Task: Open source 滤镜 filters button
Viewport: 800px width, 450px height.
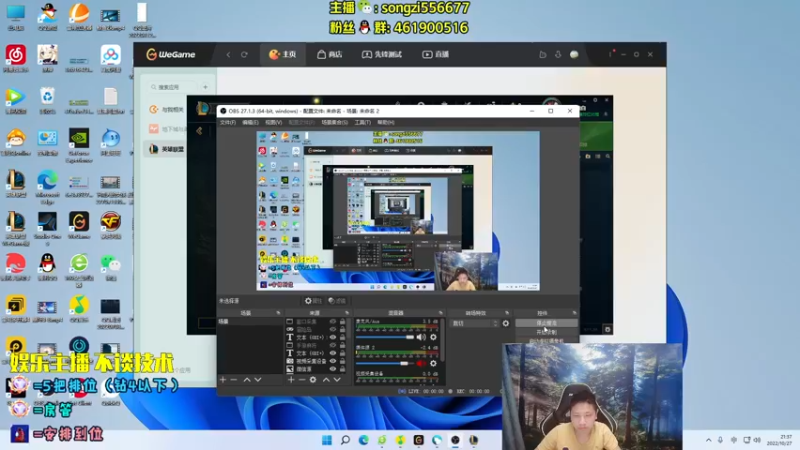Action: (337, 301)
